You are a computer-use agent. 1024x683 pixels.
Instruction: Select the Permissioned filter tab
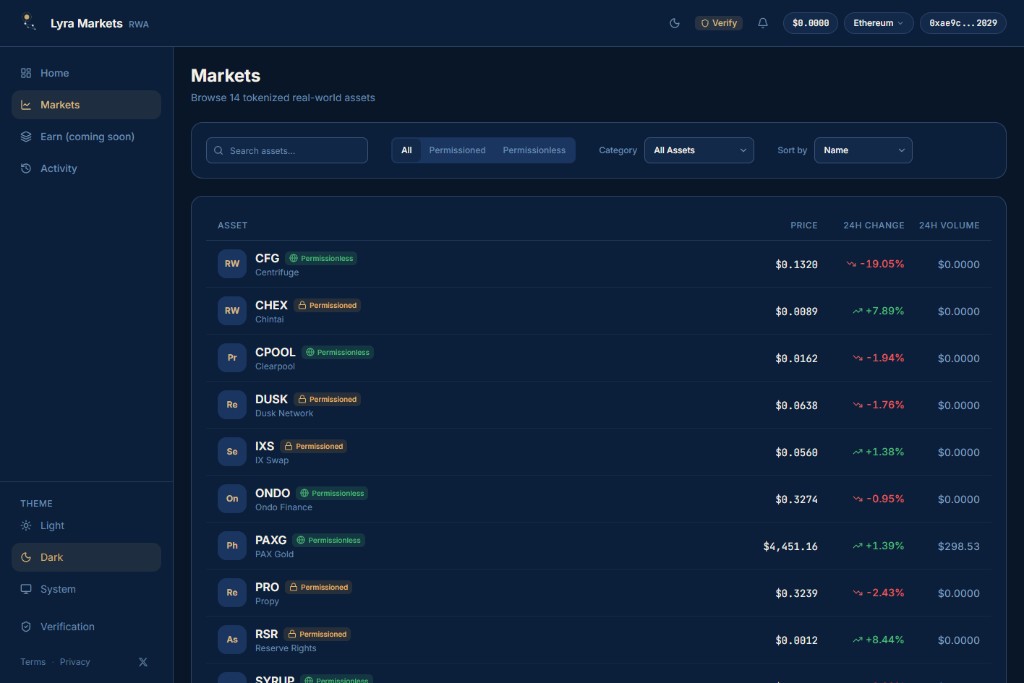(x=457, y=150)
